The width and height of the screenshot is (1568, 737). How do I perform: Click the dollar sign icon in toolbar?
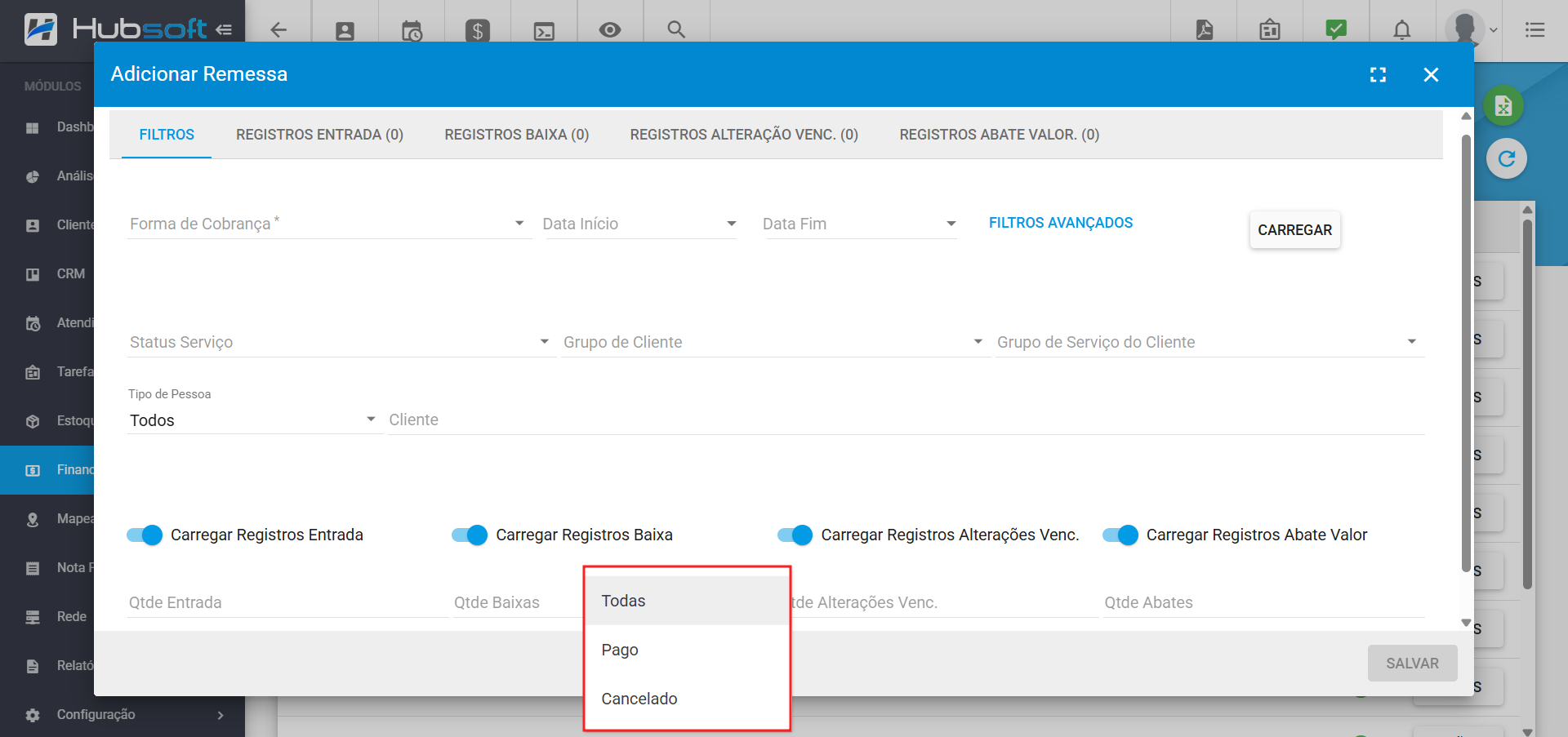tap(477, 31)
